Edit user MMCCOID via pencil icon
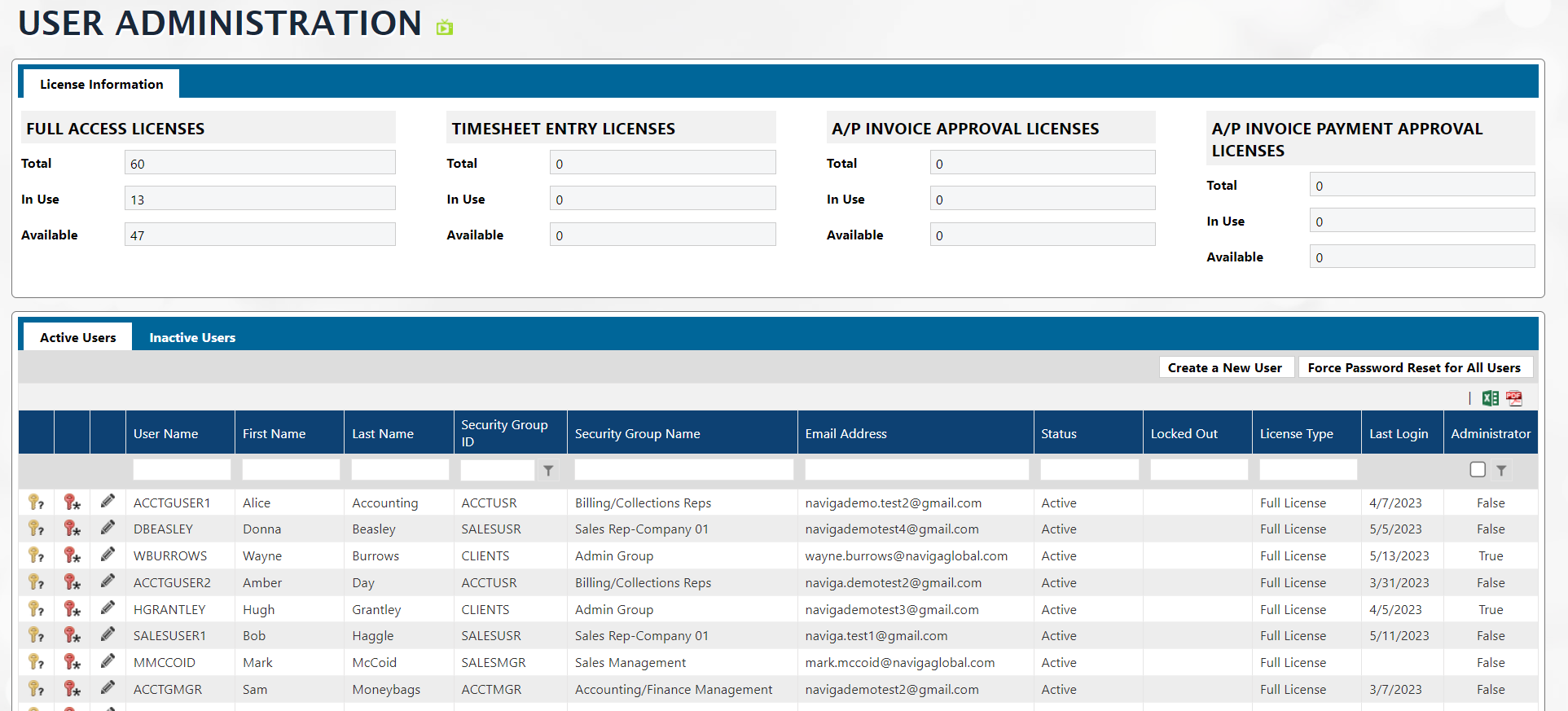This screenshot has height=711, width=1568. (108, 662)
